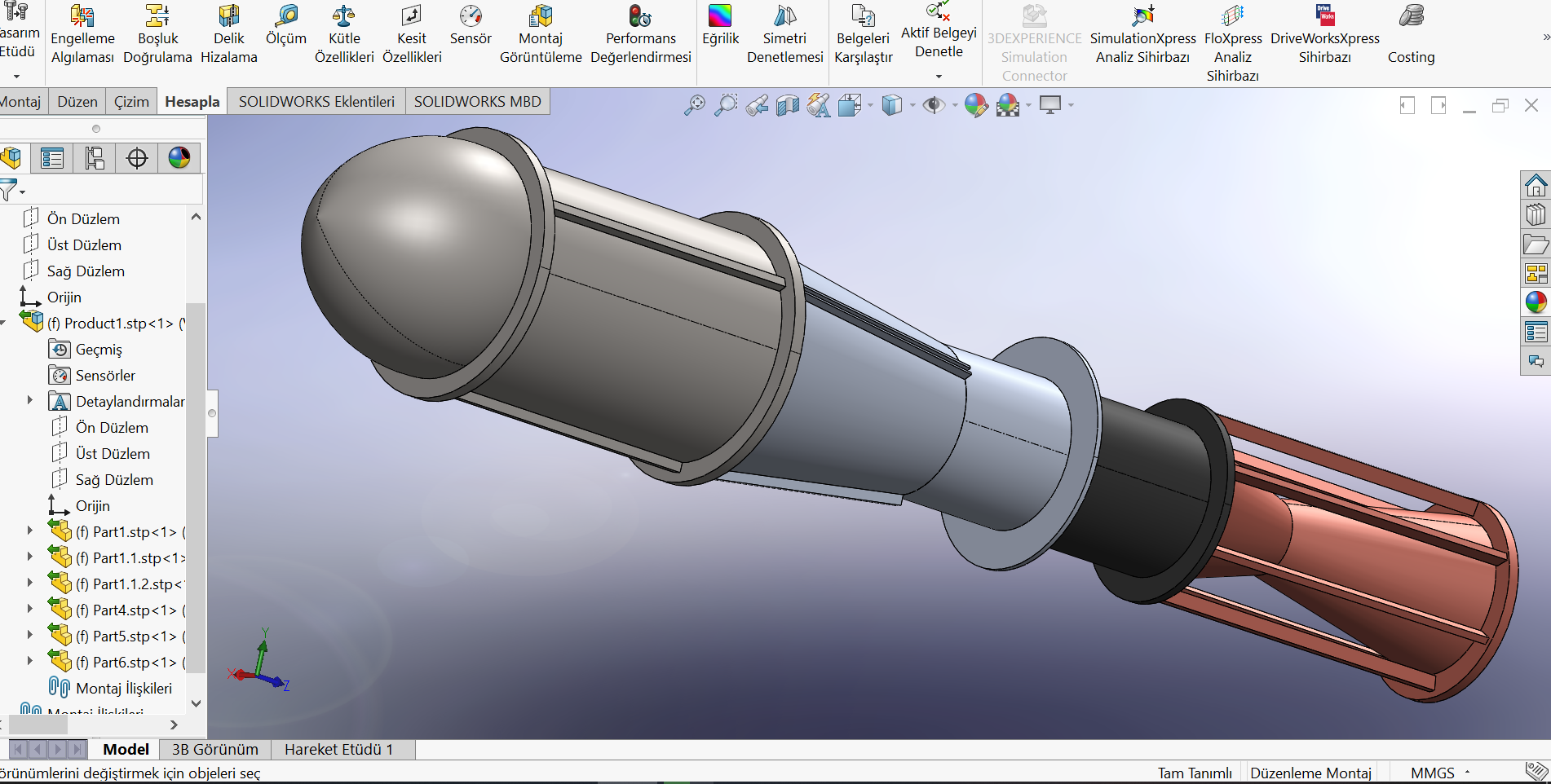Viewport: 1551px width, 784px height.
Task: Click the feature tree filter funnel
Action: point(9,190)
